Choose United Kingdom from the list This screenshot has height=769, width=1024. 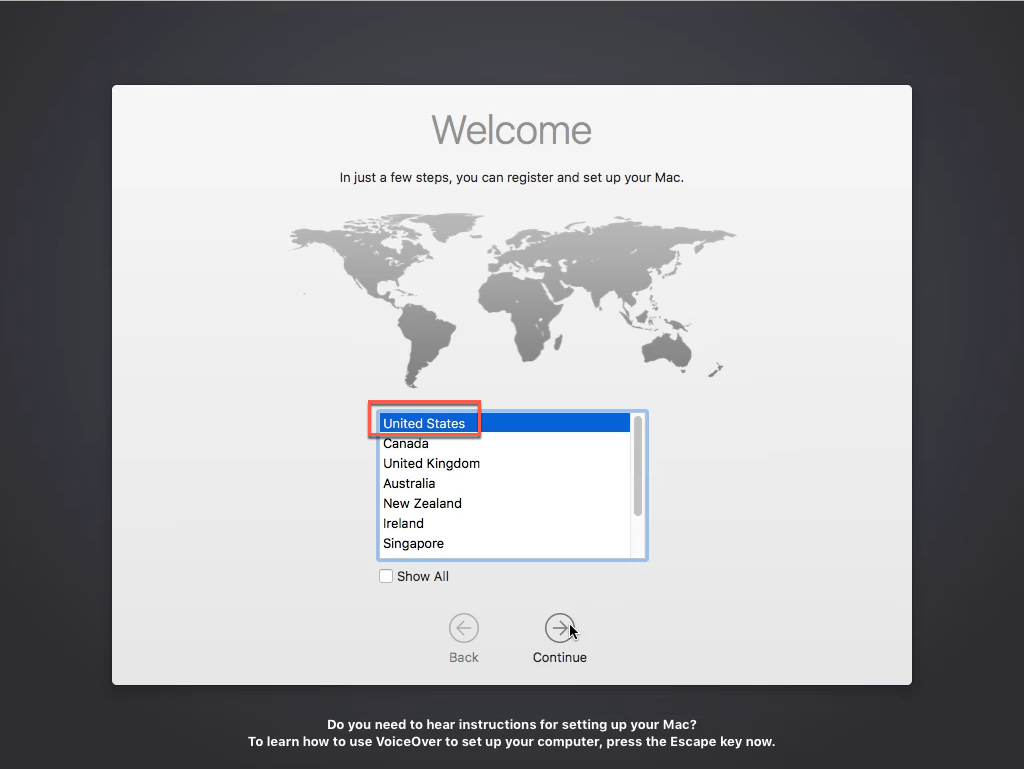click(505, 463)
